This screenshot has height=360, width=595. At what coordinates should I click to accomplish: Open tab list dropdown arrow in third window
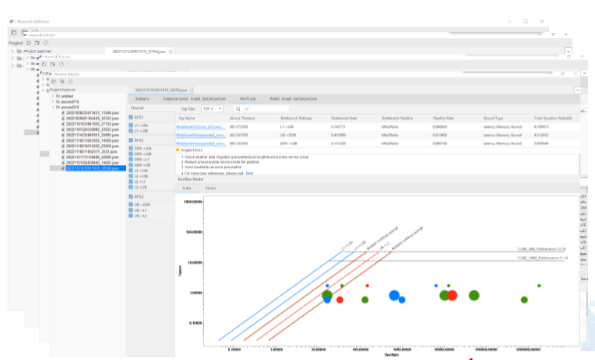pos(584,73)
